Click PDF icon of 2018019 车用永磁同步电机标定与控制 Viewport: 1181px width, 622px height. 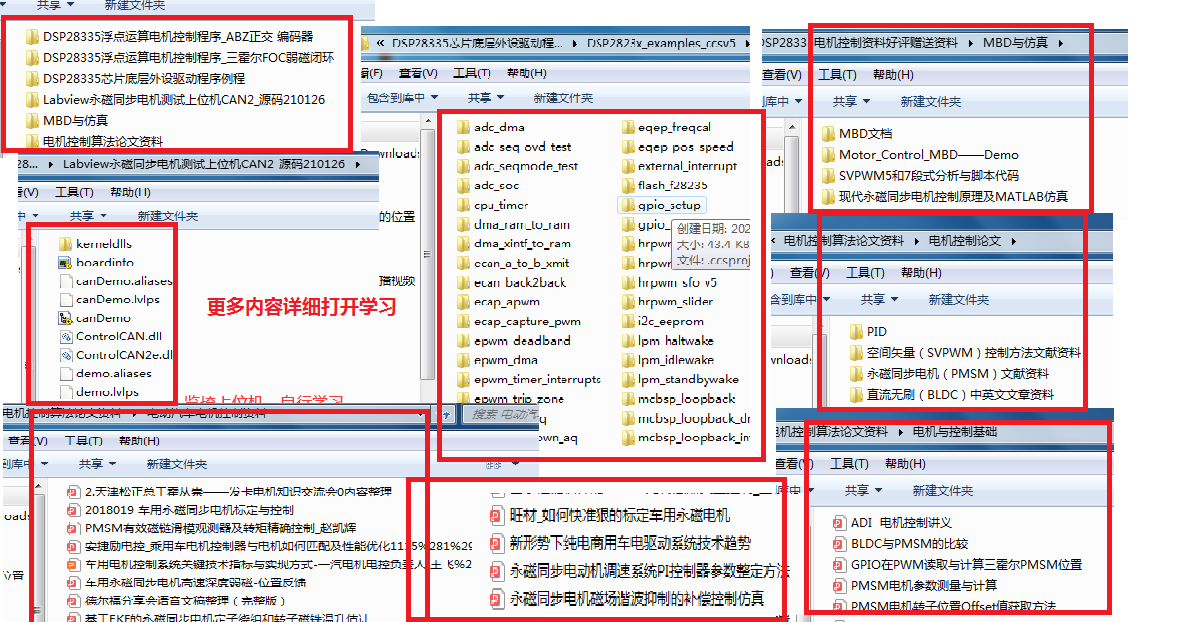tap(73, 510)
